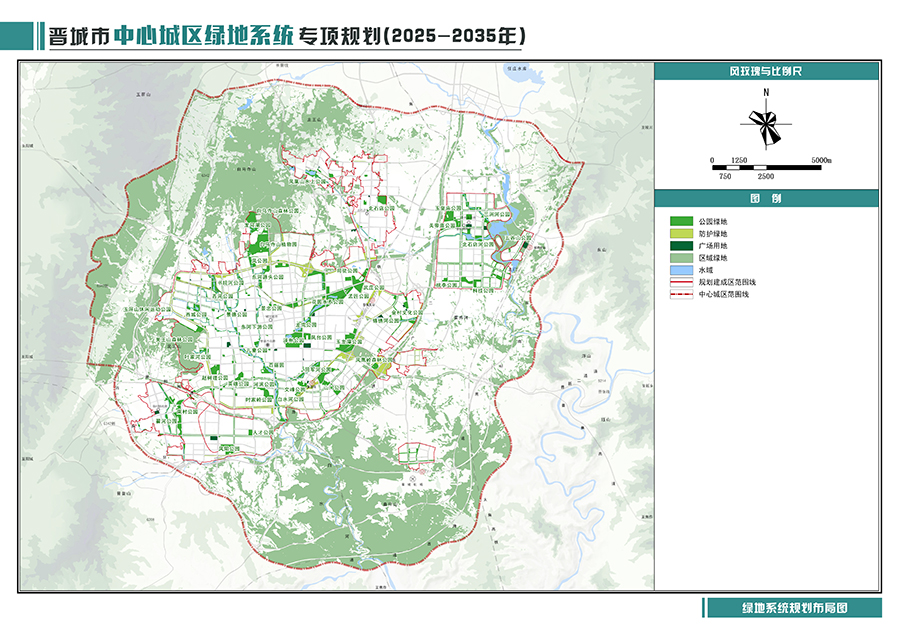Click the N north indicator above the compass

coord(766,93)
